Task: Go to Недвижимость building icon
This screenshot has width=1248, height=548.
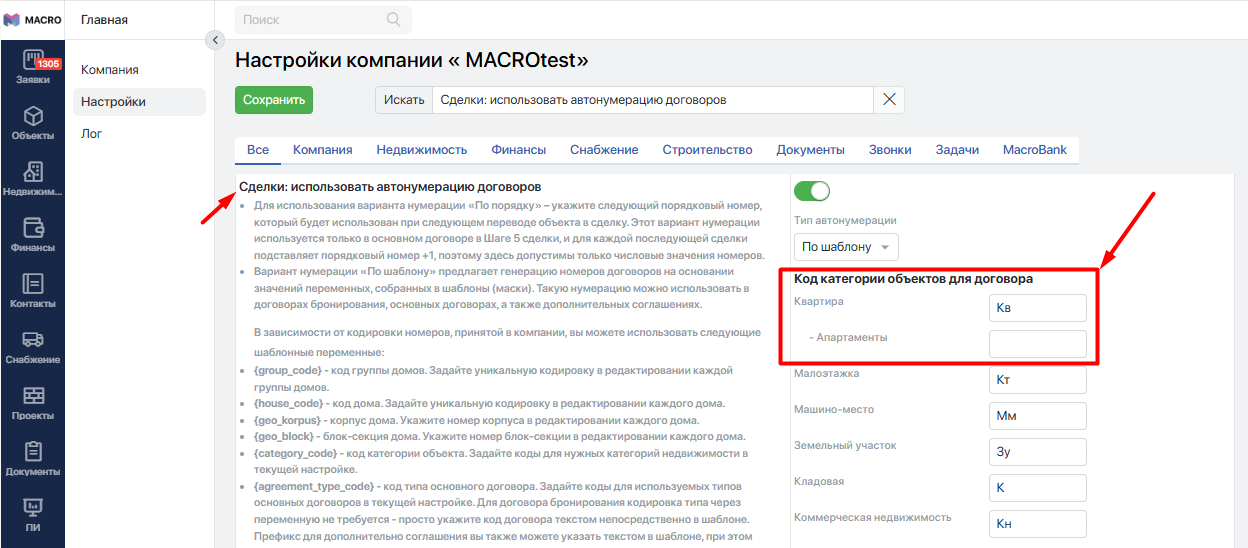Action: pyautogui.click(x=33, y=172)
